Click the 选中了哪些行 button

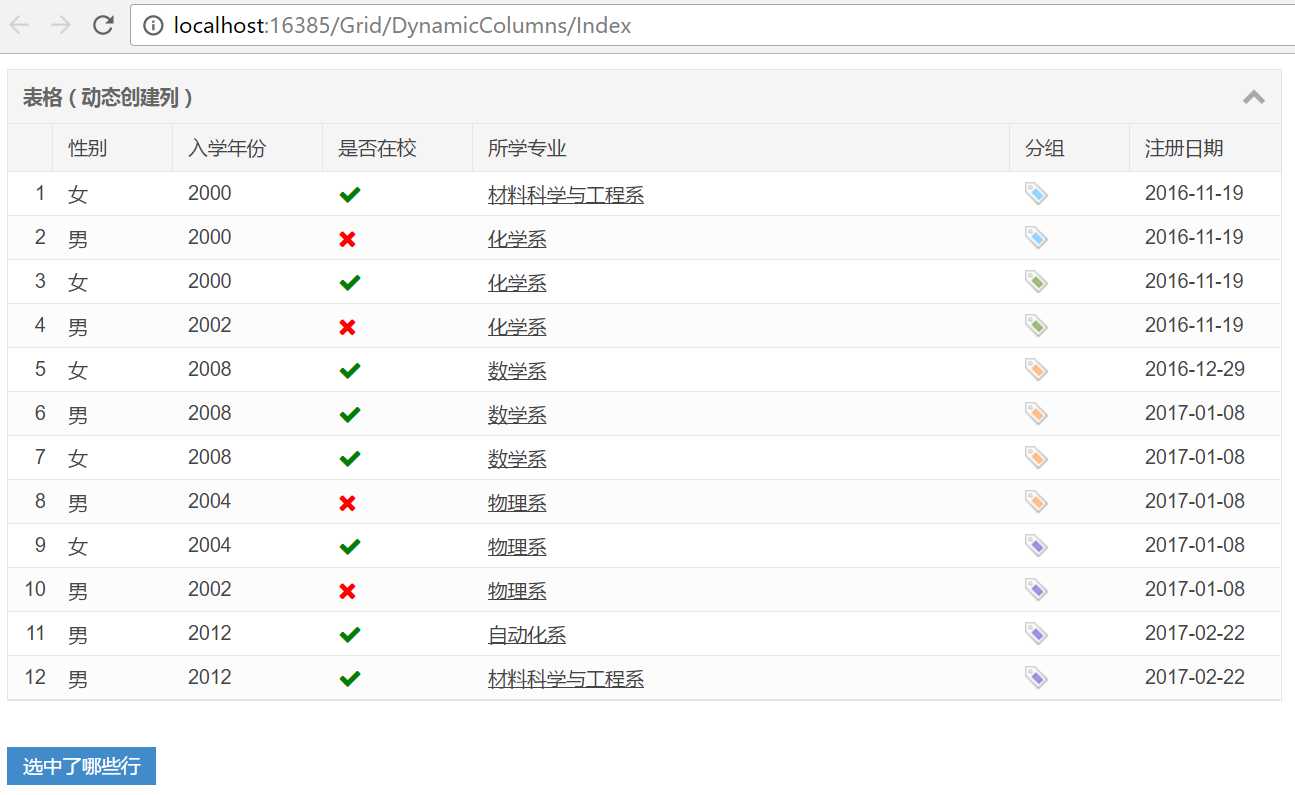[81, 766]
